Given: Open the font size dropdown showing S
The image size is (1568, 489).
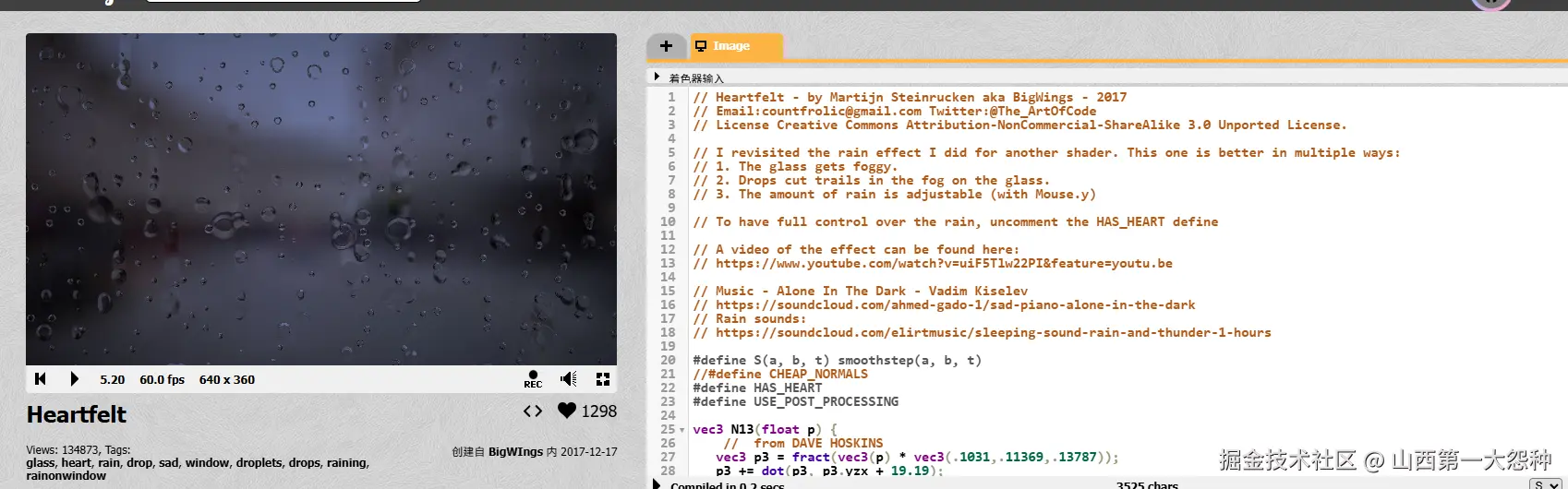Looking at the screenshot, I should click(x=1546, y=484).
